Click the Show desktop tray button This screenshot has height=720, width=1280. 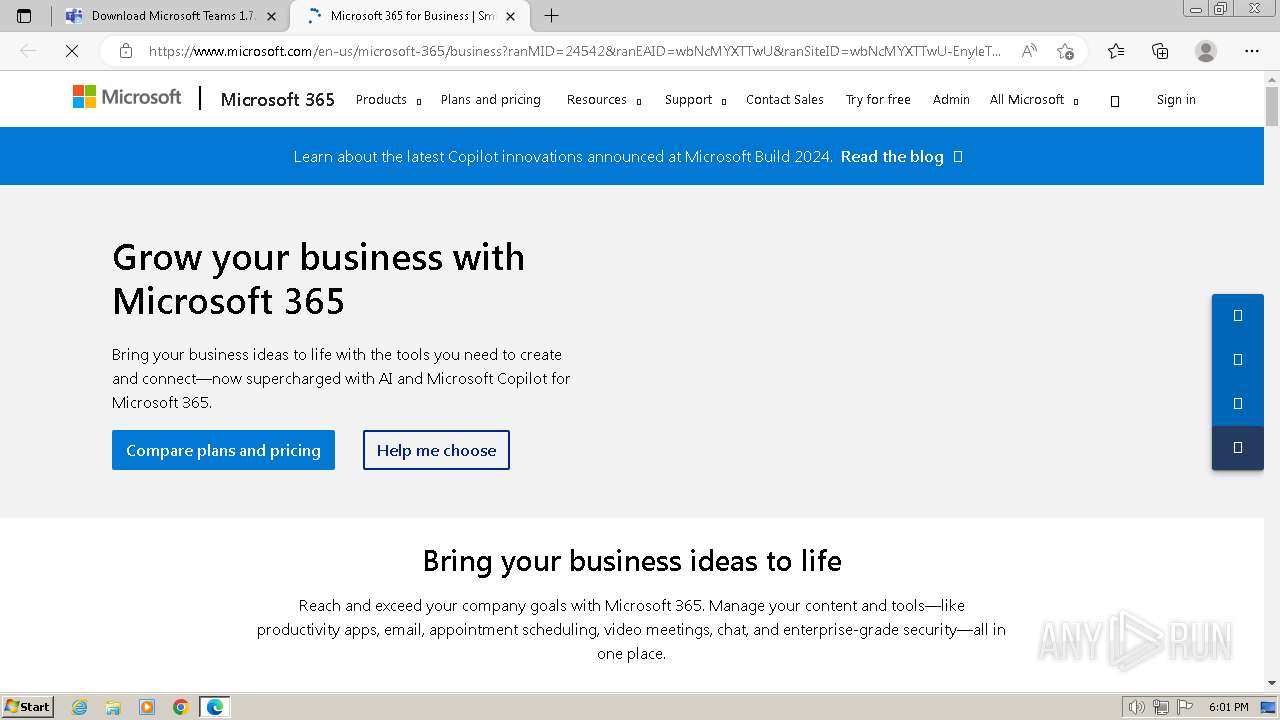point(1268,707)
